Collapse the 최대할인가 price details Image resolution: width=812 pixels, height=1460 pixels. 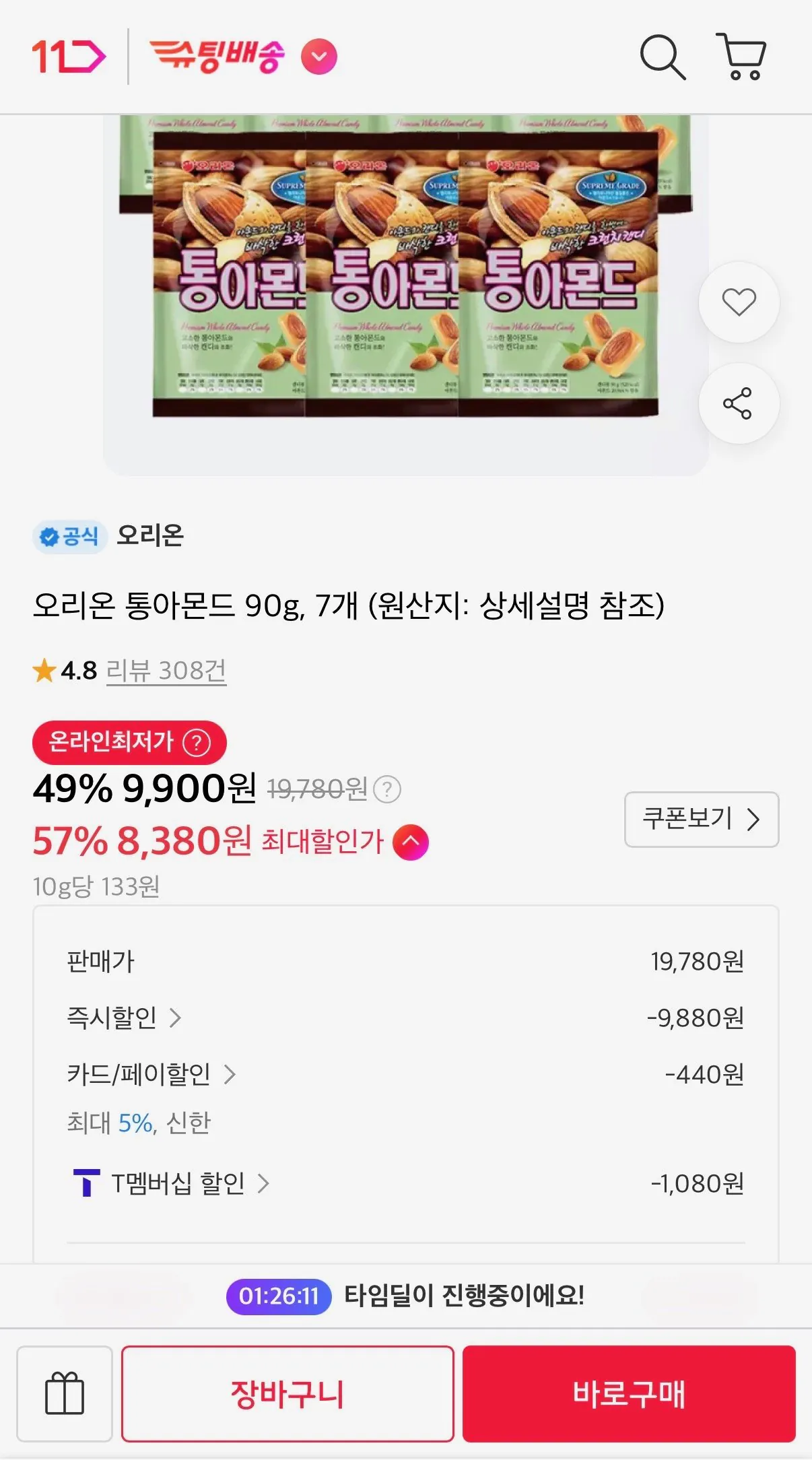tap(411, 842)
